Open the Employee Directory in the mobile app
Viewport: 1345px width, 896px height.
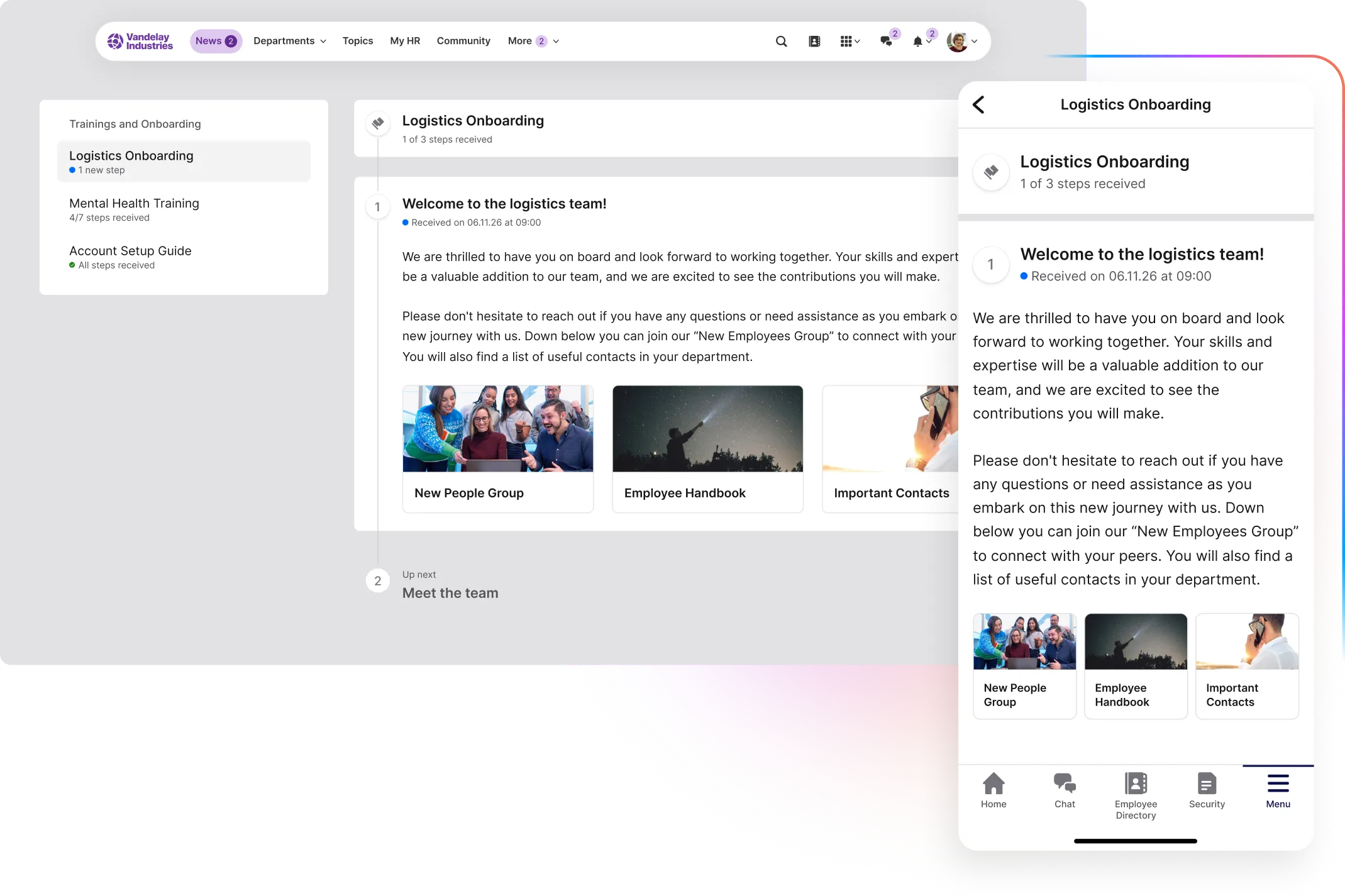pos(1136,791)
